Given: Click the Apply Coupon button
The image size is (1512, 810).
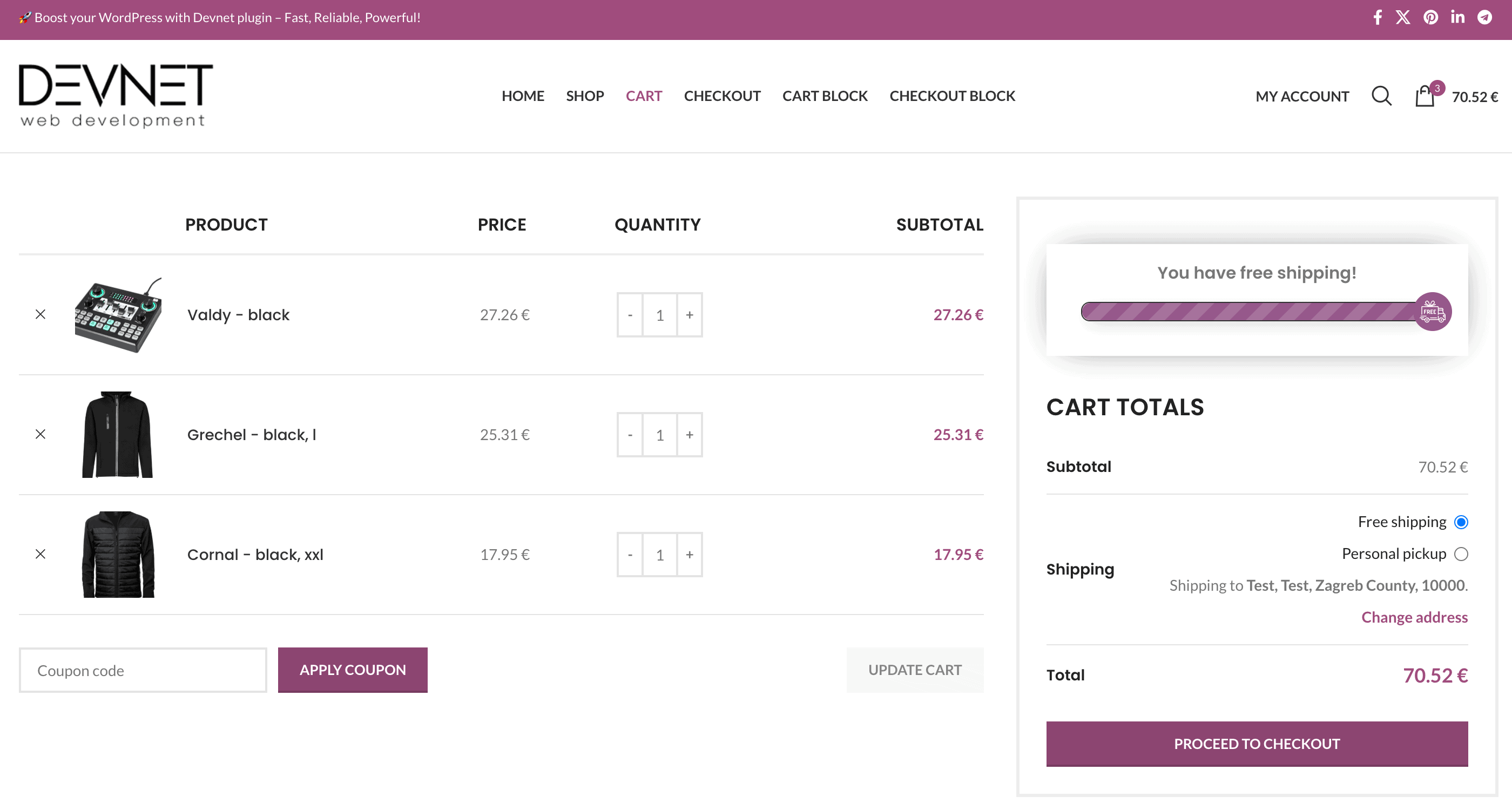Looking at the screenshot, I should coord(353,670).
